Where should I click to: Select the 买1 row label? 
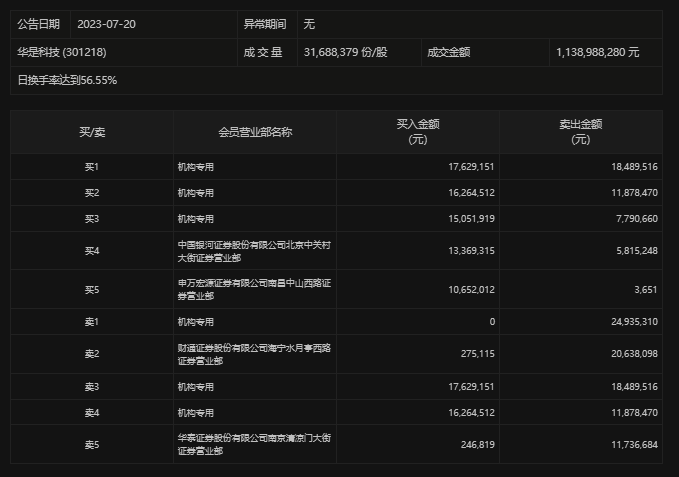pos(92,167)
